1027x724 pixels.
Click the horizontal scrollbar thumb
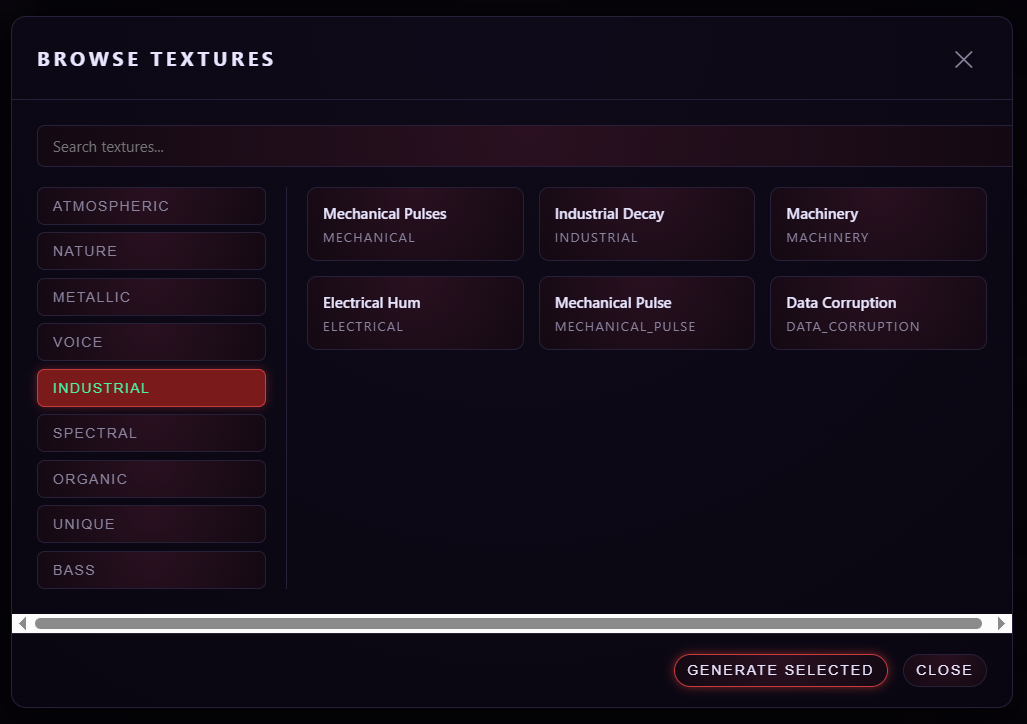point(508,624)
